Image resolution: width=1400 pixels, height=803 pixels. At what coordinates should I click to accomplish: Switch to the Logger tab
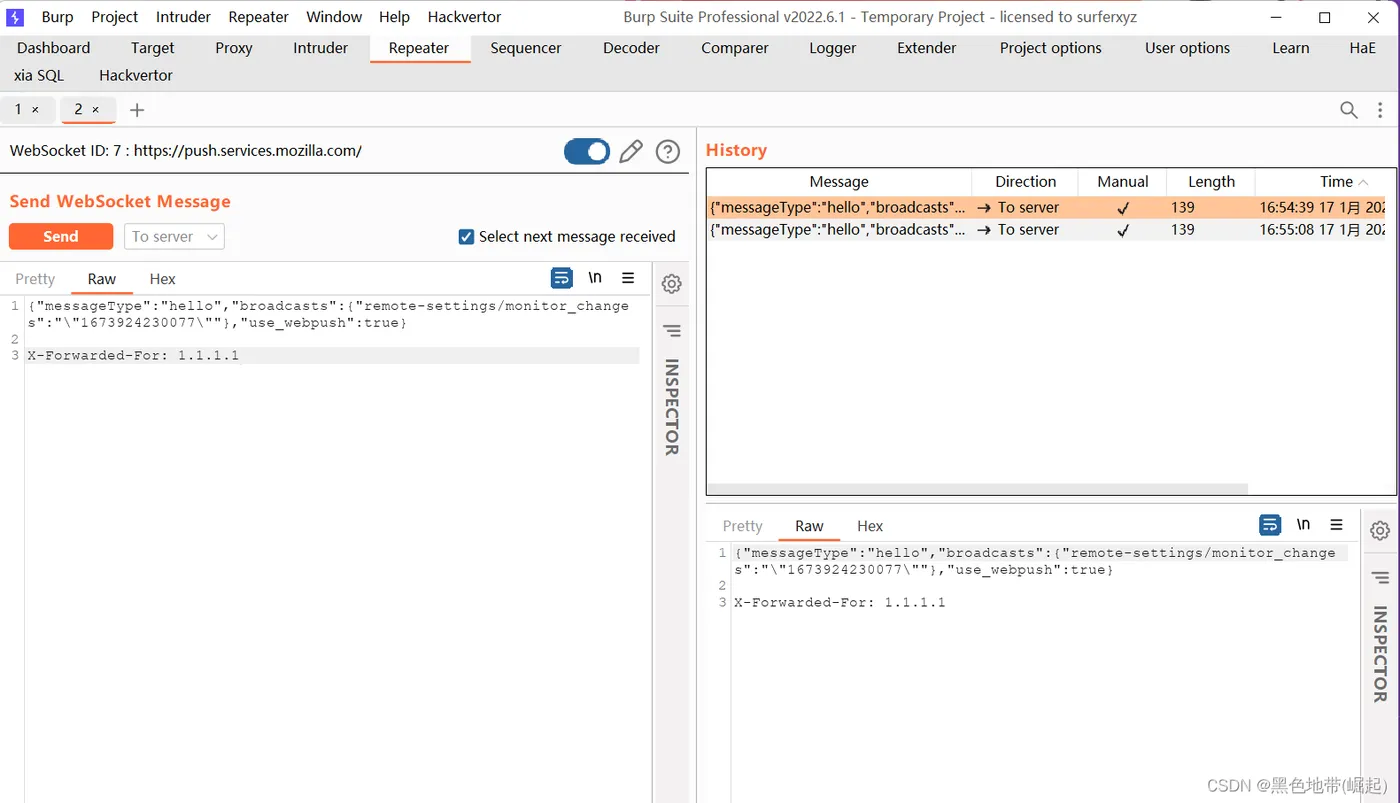tap(832, 48)
